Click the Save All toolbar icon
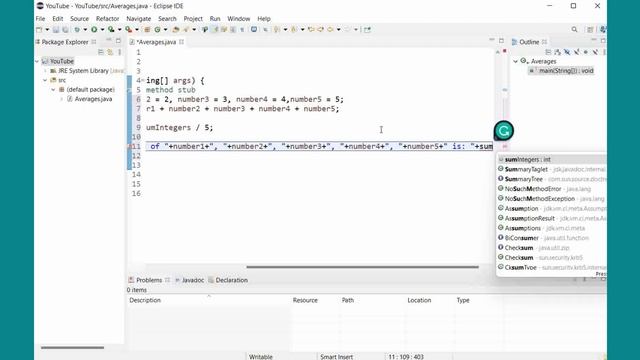 pos(65,29)
